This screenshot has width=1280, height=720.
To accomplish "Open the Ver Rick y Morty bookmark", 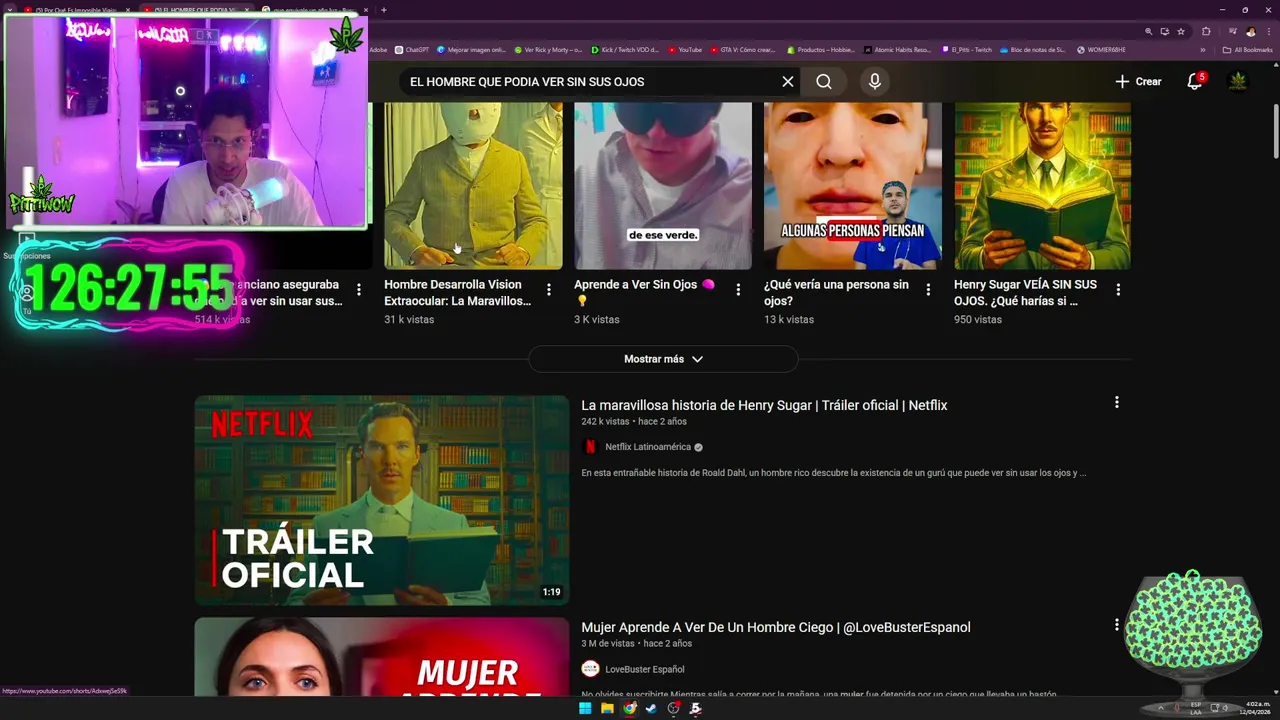I will click(548, 50).
